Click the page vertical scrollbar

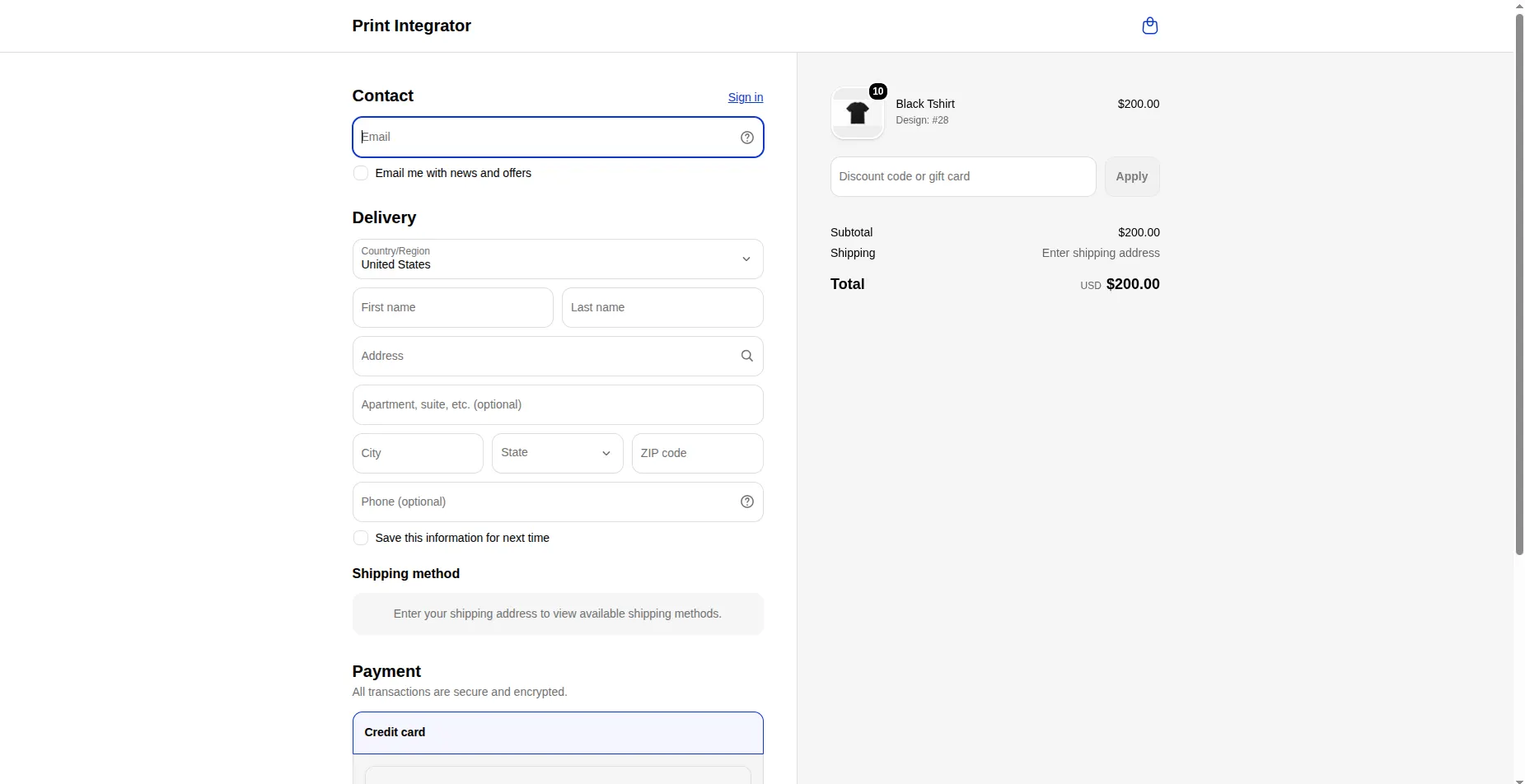tap(1519, 284)
